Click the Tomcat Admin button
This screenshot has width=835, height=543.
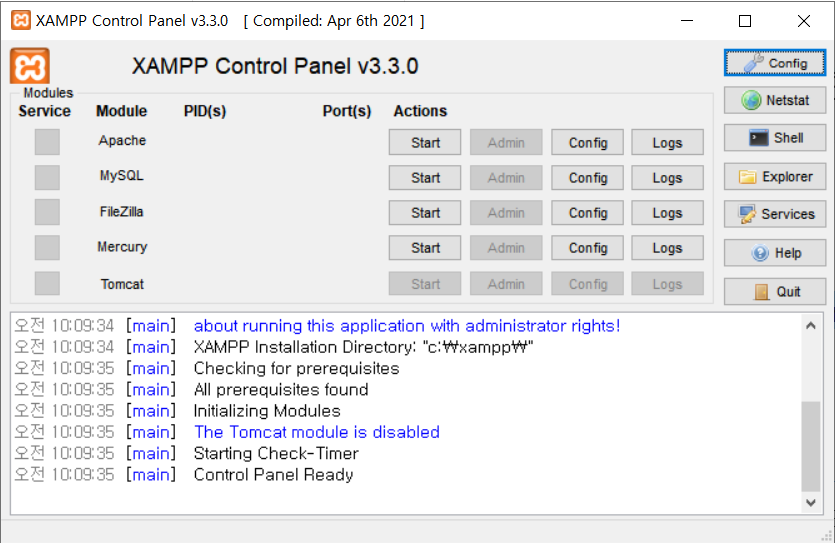point(506,284)
